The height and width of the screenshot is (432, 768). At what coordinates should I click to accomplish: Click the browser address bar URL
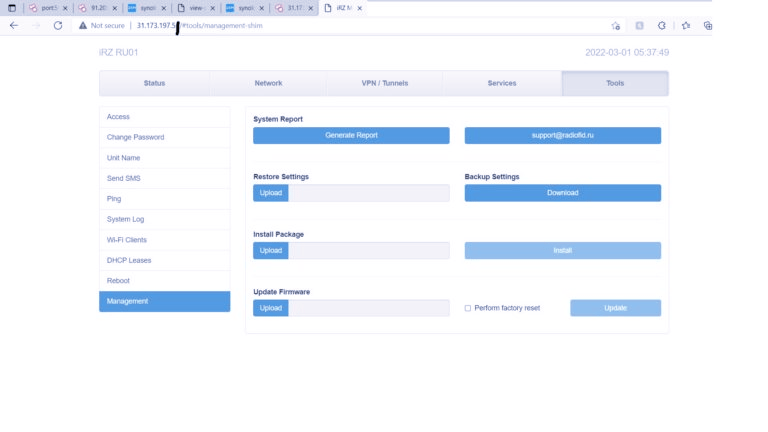tap(230, 25)
